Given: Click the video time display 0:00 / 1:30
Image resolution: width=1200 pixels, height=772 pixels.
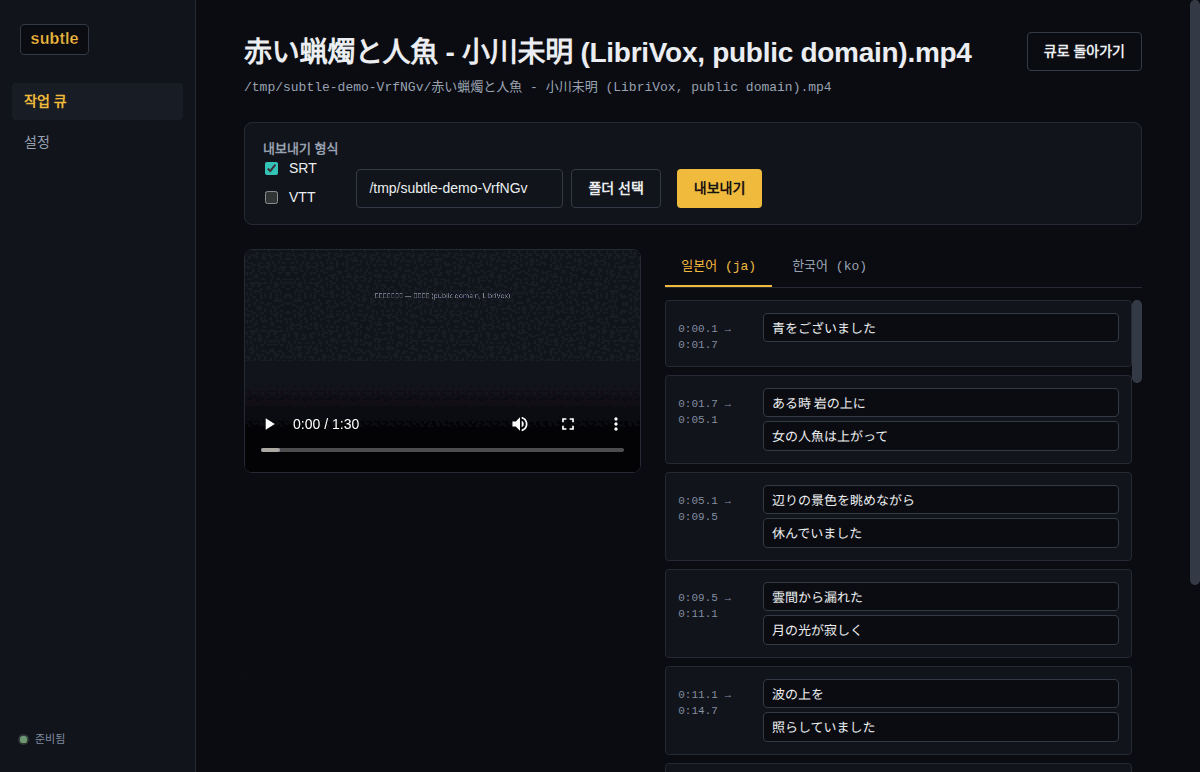Looking at the screenshot, I should [326, 424].
